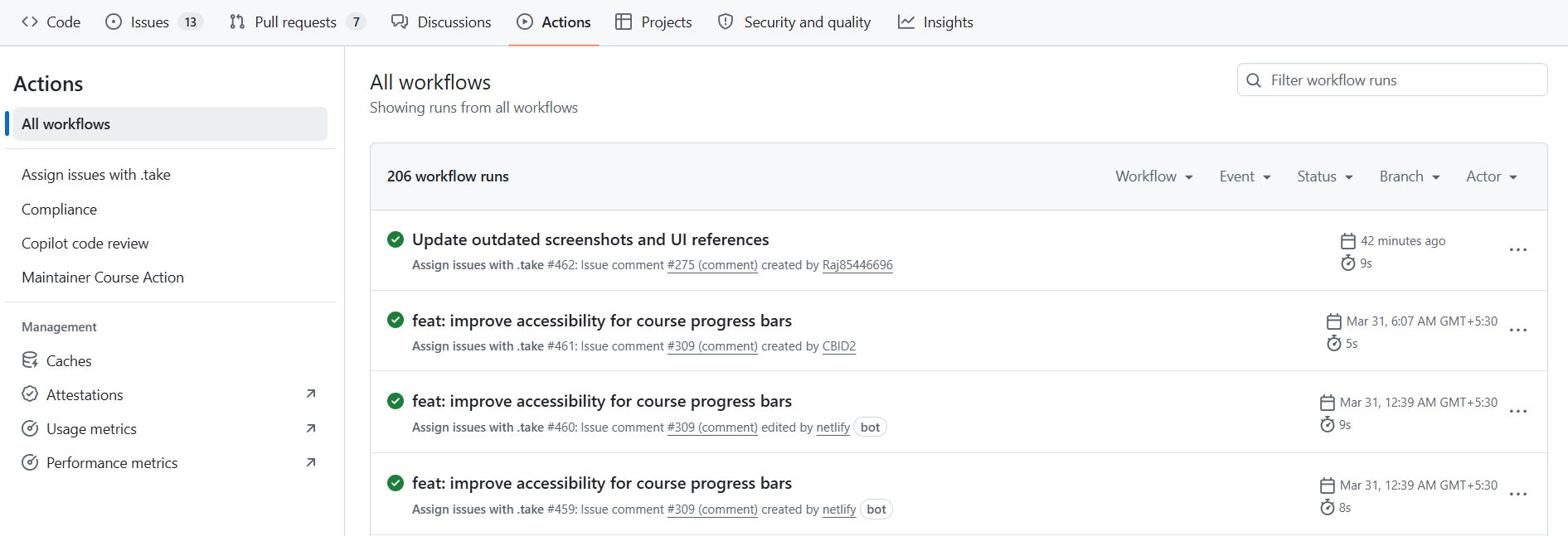Click stopwatch icon beside 5s duration
Viewport: 1568px width, 536px height.
pyautogui.click(x=1334, y=343)
